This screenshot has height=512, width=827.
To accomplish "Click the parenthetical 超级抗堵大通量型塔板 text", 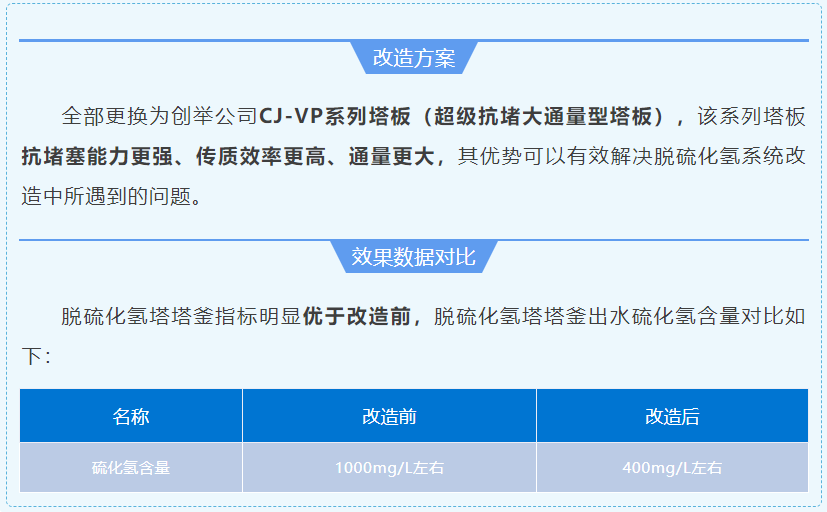I will click(x=545, y=116).
